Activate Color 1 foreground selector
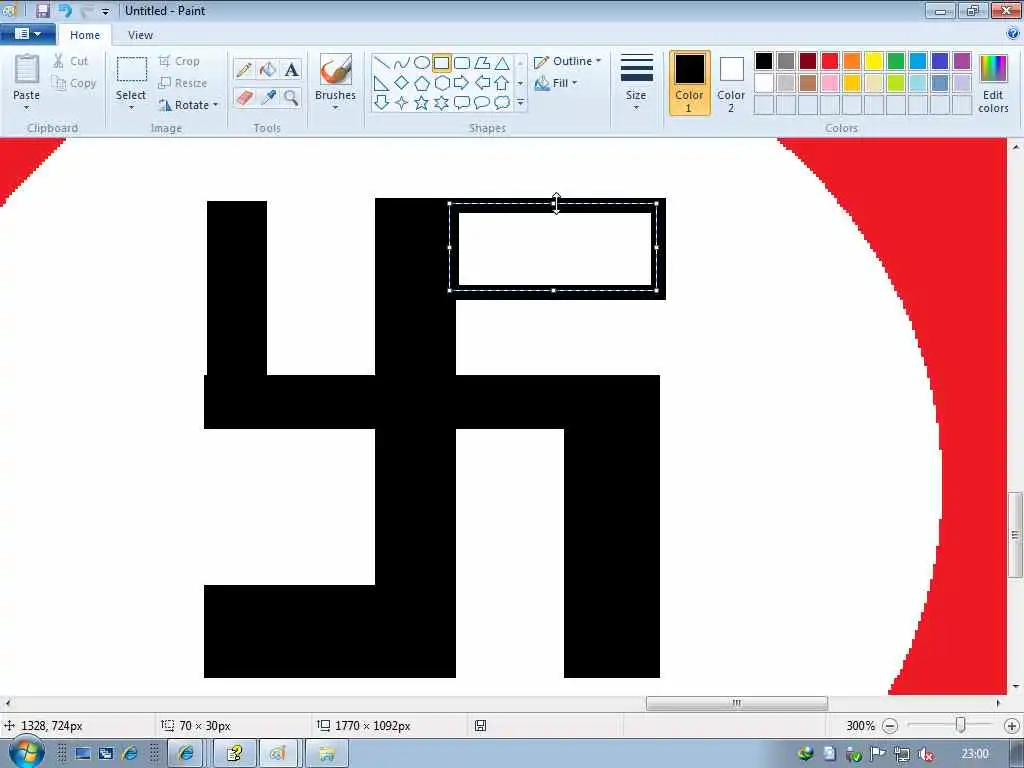Image resolution: width=1024 pixels, height=768 pixels. 690,84
